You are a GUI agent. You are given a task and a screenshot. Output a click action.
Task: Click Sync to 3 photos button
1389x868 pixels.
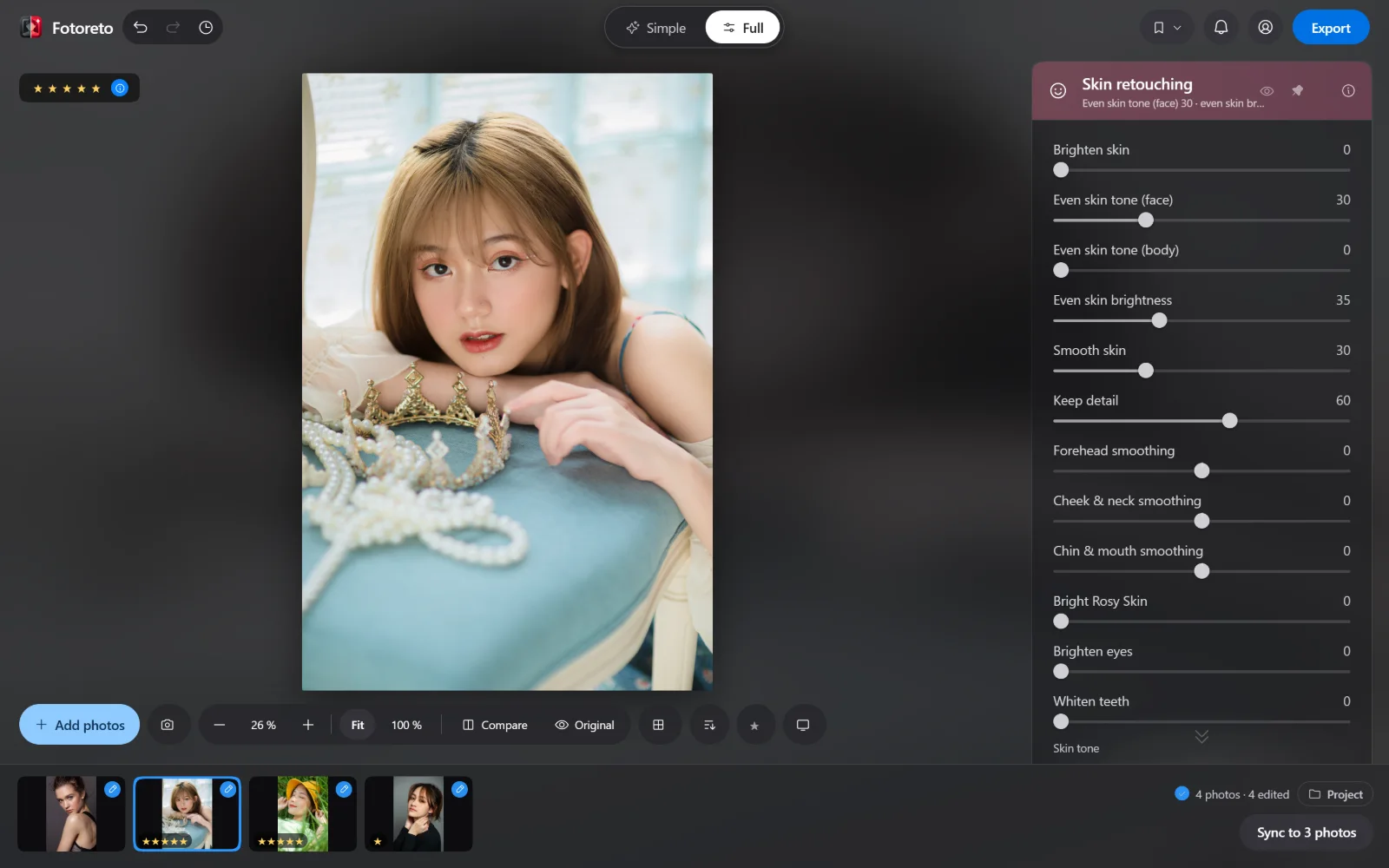click(1306, 832)
